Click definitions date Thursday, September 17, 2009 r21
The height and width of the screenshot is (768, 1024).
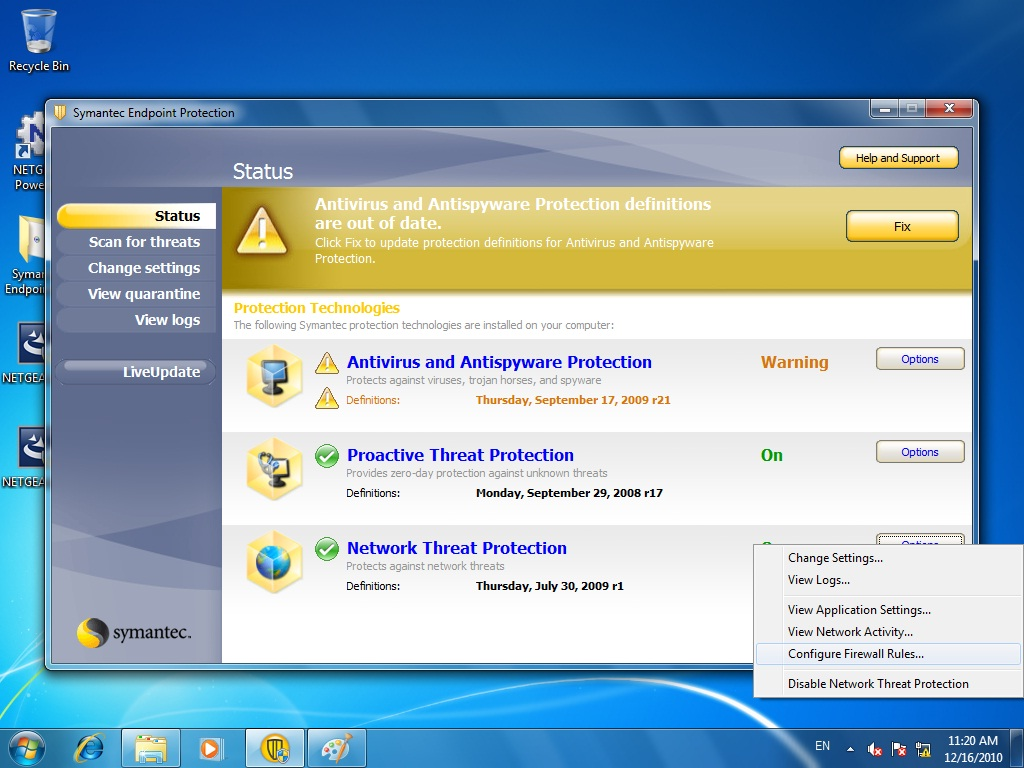tap(573, 400)
